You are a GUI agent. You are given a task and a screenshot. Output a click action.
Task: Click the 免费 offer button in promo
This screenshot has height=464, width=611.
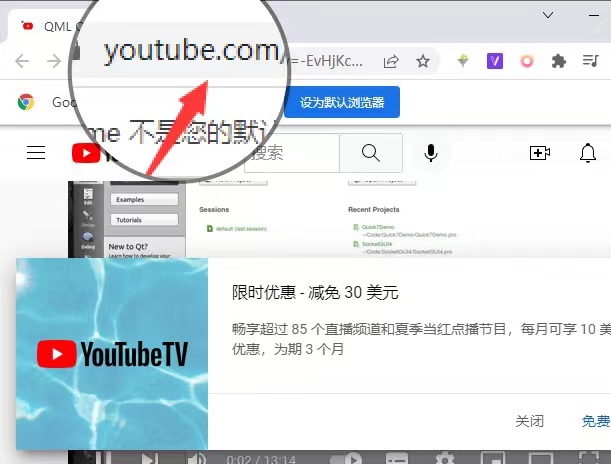(596, 421)
